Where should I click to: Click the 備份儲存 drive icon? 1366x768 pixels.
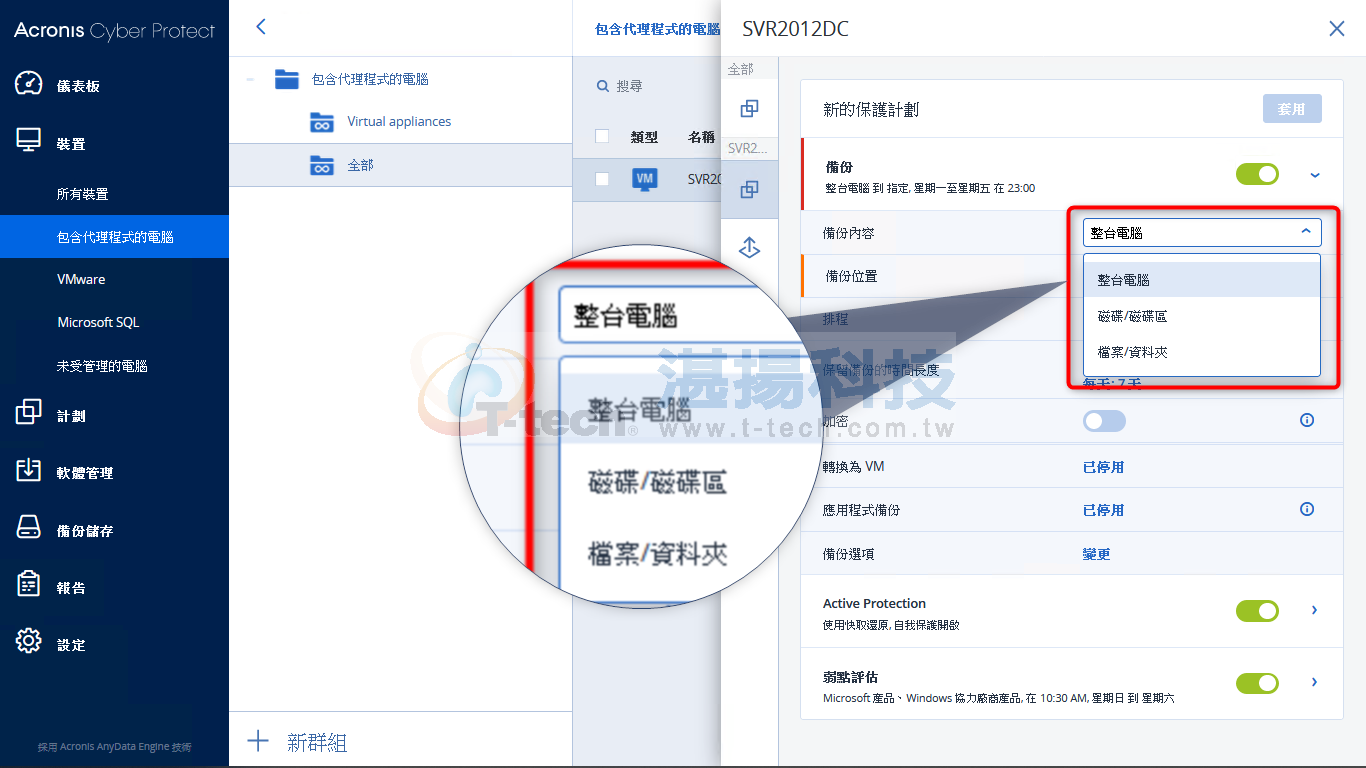tap(29, 528)
